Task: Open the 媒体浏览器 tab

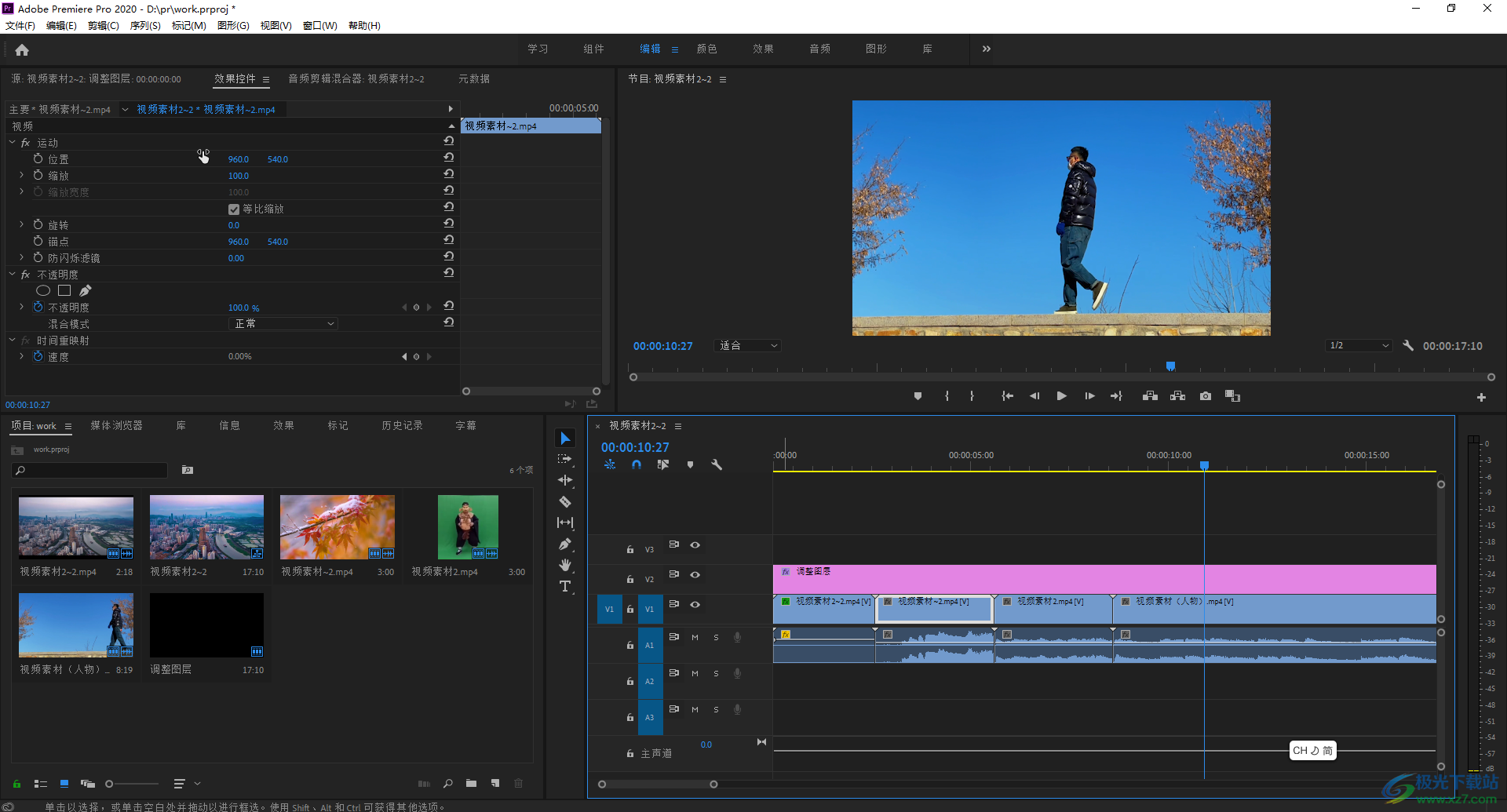Action: (x=117, y=426)
